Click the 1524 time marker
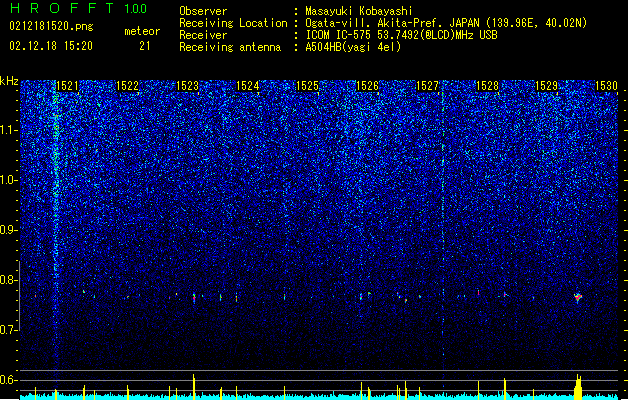This screenshot has width=629, height=400. [x=248, y=86]
